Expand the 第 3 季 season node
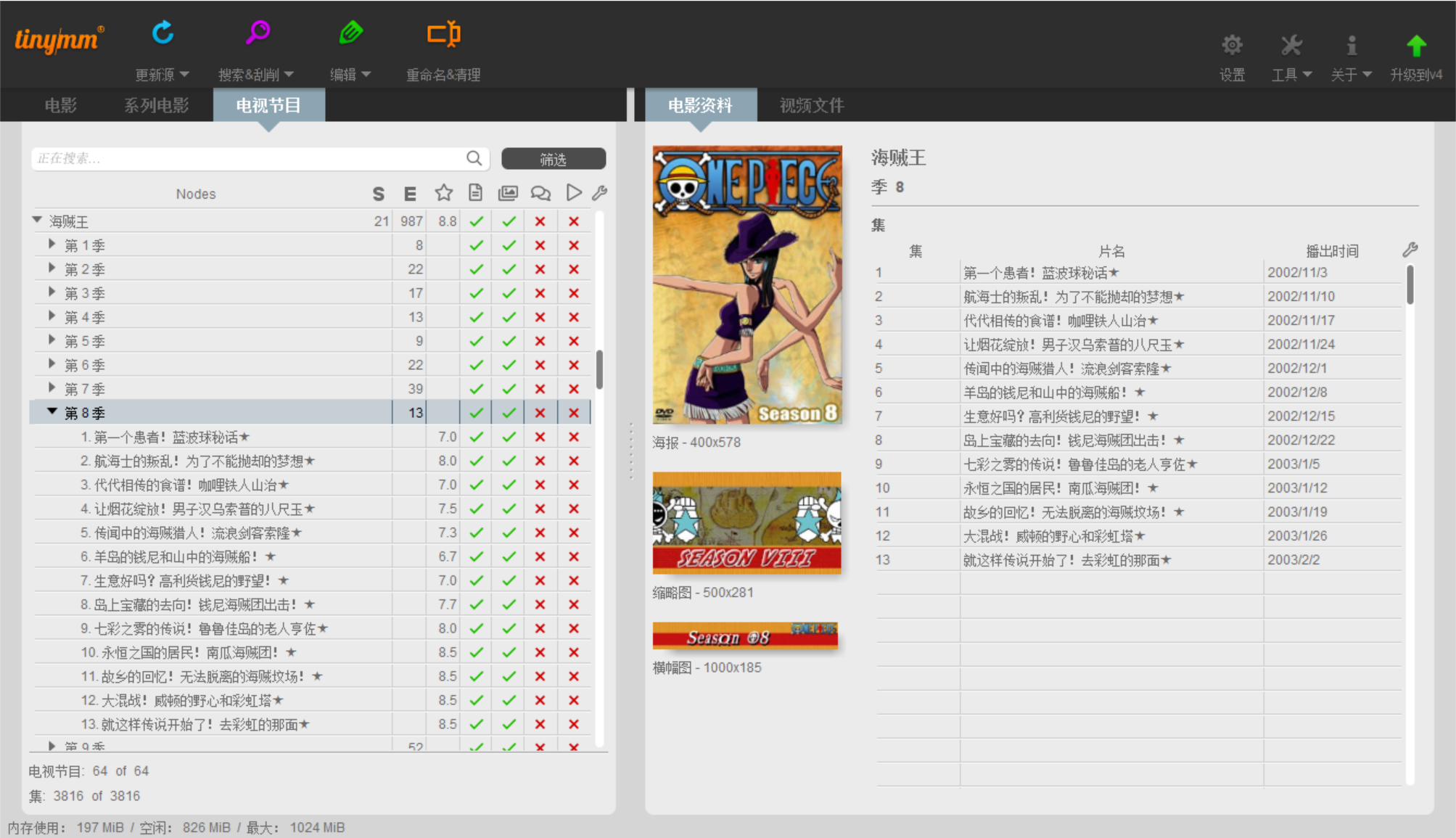 click(52, 292)
